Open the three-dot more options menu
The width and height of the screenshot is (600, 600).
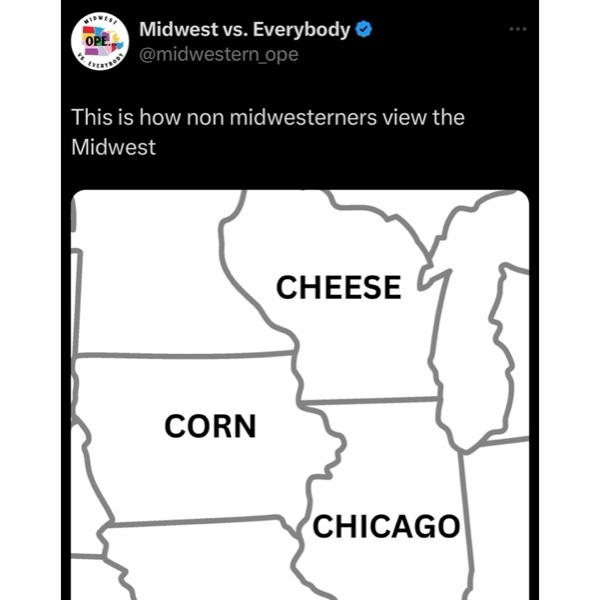516,29
